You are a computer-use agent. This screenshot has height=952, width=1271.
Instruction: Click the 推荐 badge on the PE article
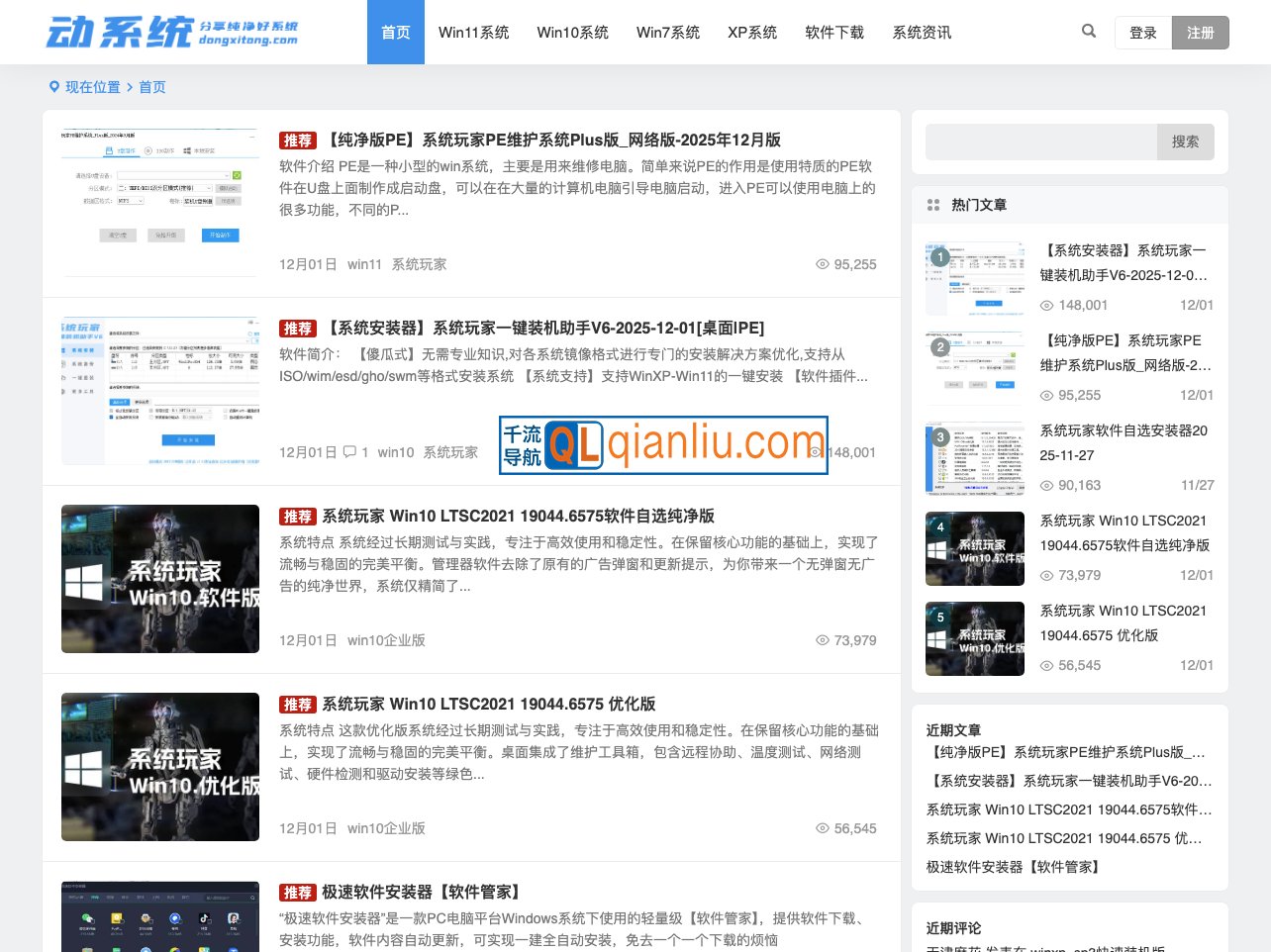tap(298, 141)
